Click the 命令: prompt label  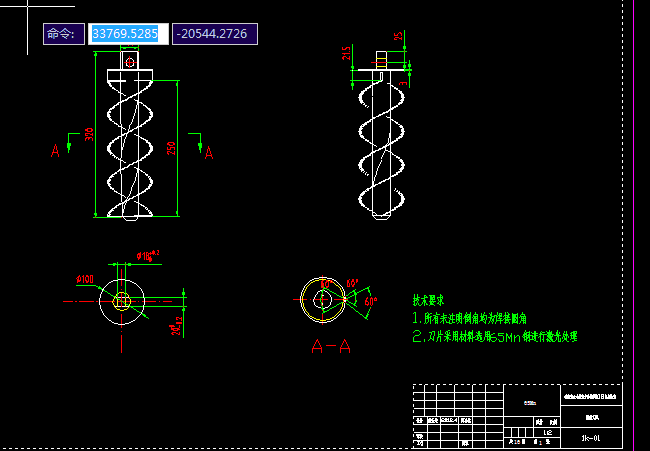coord(64,34)
